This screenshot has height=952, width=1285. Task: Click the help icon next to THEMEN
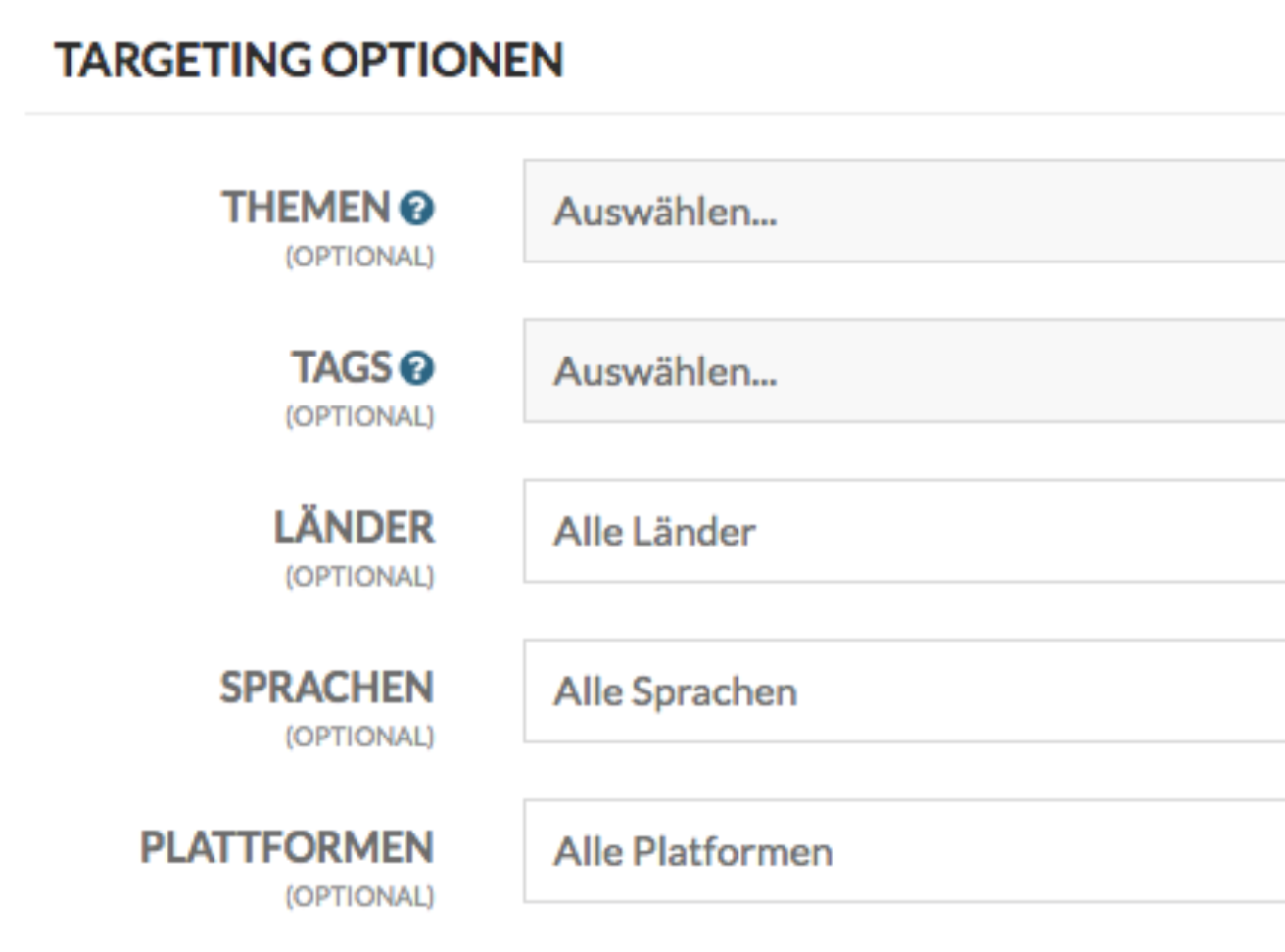point(416,209)
